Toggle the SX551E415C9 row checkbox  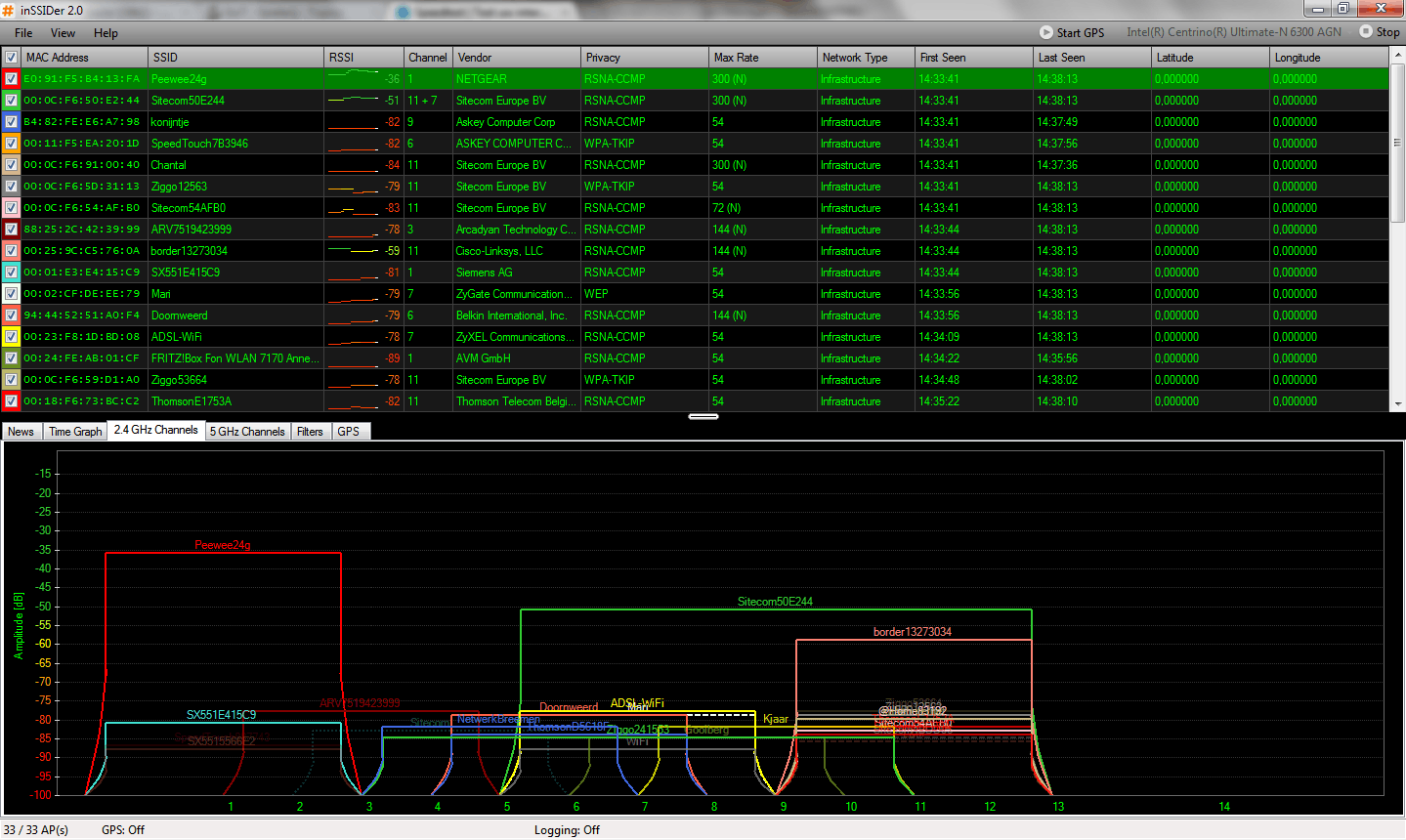(x=11, y=273)
